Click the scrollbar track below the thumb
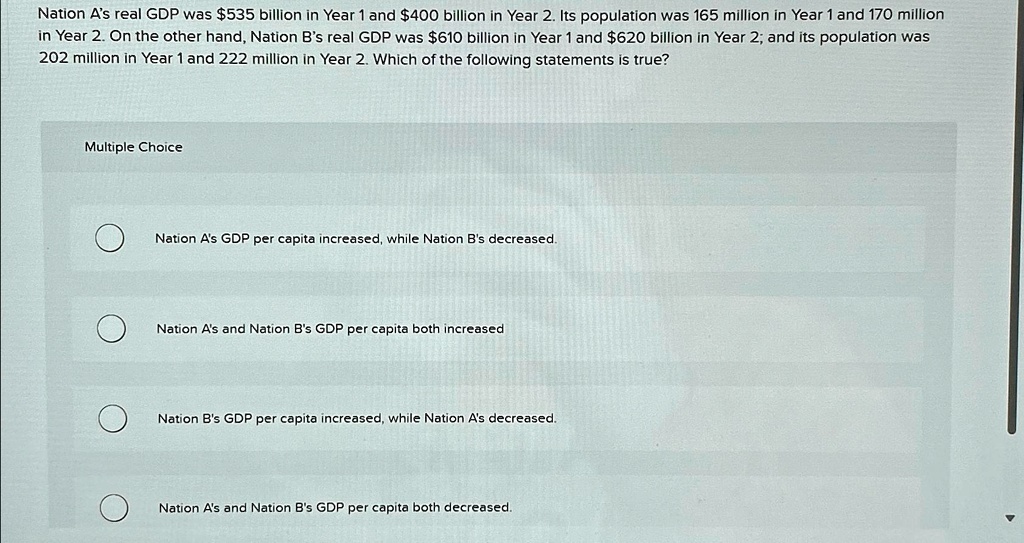This screenshot has height=543, width=1024. click(x=1012, y=472)
